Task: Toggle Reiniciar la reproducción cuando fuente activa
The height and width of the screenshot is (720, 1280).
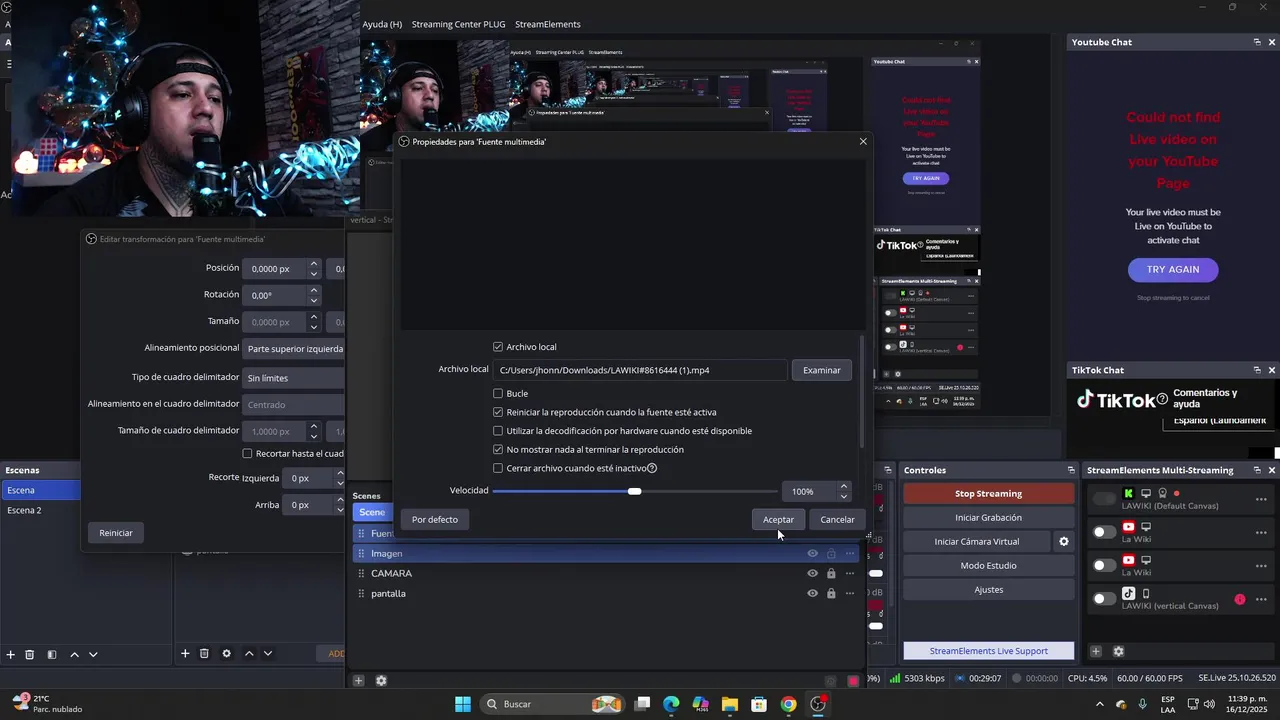Action: [498, 412]
